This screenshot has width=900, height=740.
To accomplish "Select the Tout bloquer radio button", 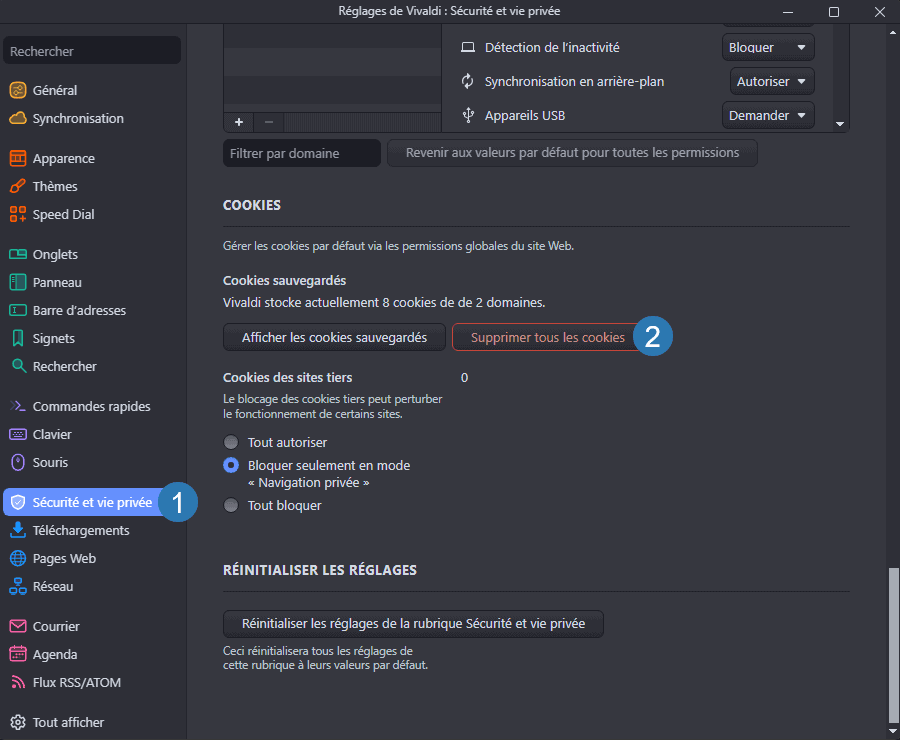I will [x=231, y=505].
